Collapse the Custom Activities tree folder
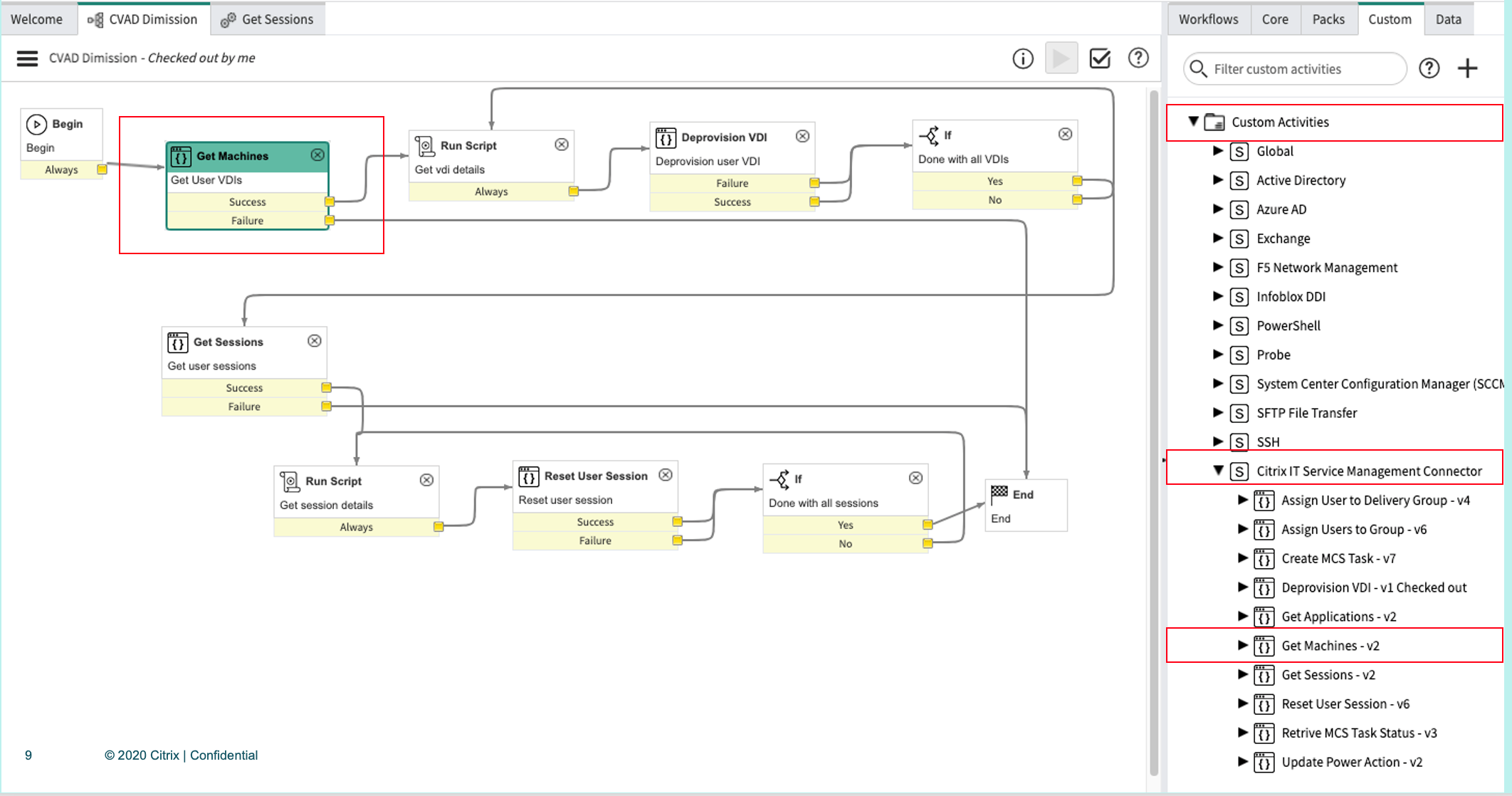Screen dimensions: 1512x796 [x=1193, y=121]
